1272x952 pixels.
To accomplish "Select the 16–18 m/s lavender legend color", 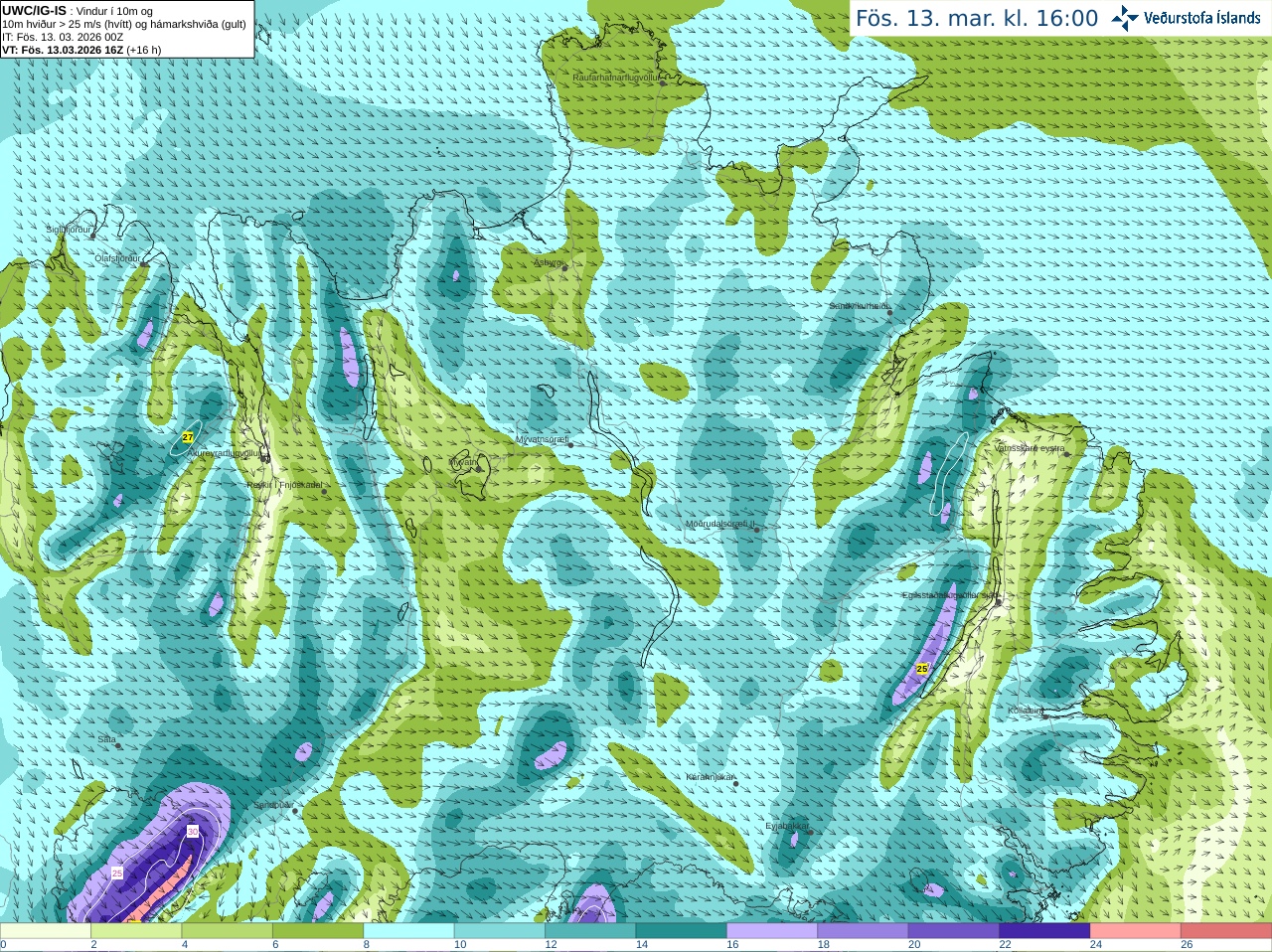I will pos(772,931).
